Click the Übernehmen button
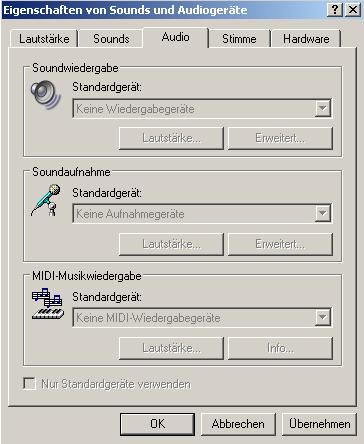The image size is (364, 444). point(319,424)
